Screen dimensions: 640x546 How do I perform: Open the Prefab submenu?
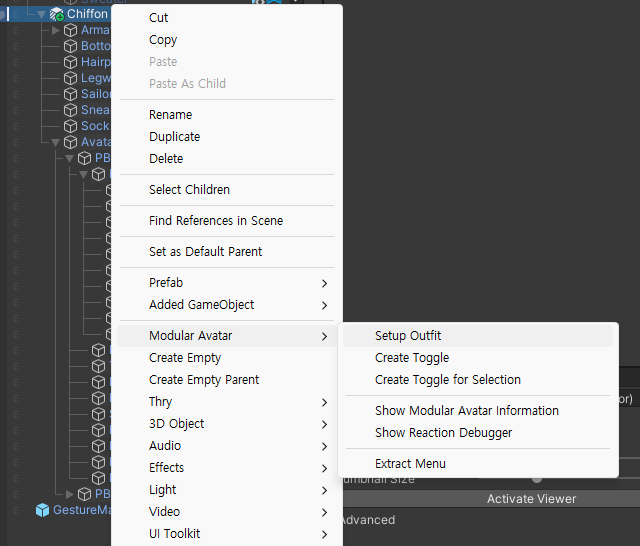(x=227, y=283)
